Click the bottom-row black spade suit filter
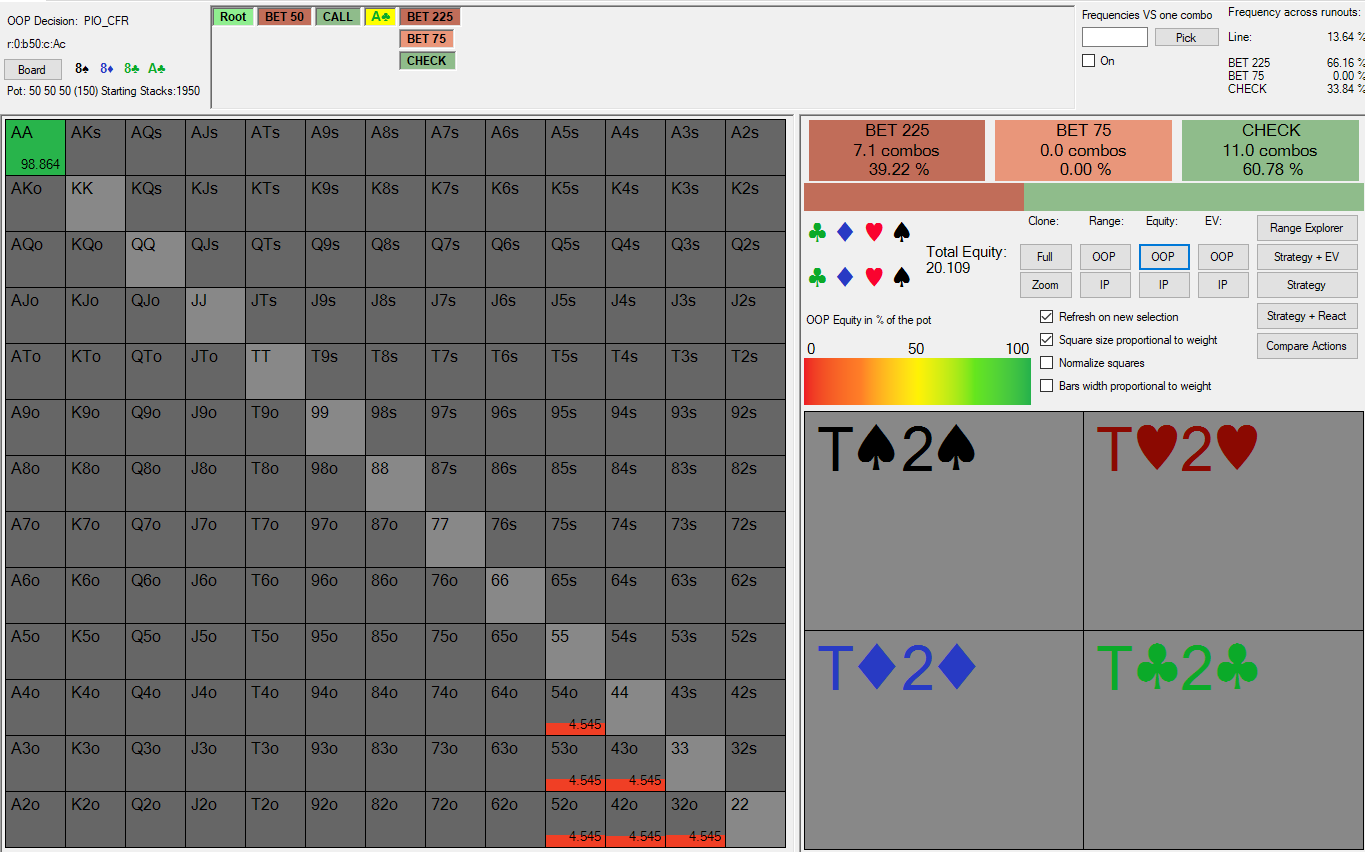 coord(901,277)
